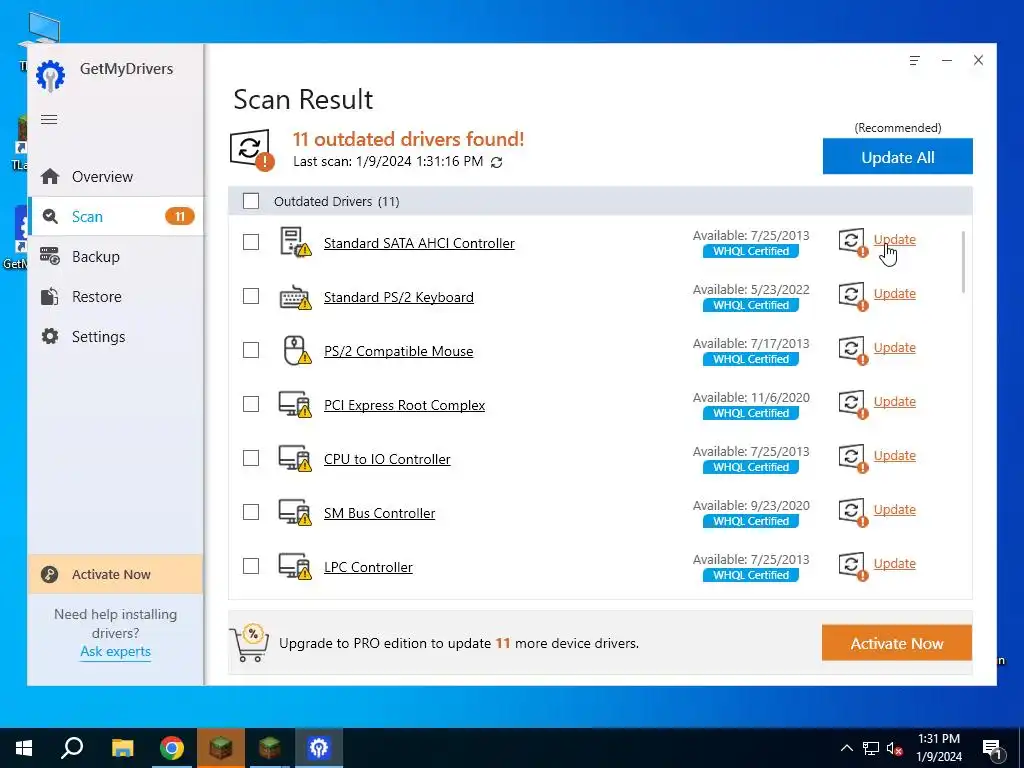Click the SATA AHCI Controller device icon
Image resolution: width=1024 pixels, height=768 pixels.
[x=295, y=242]
